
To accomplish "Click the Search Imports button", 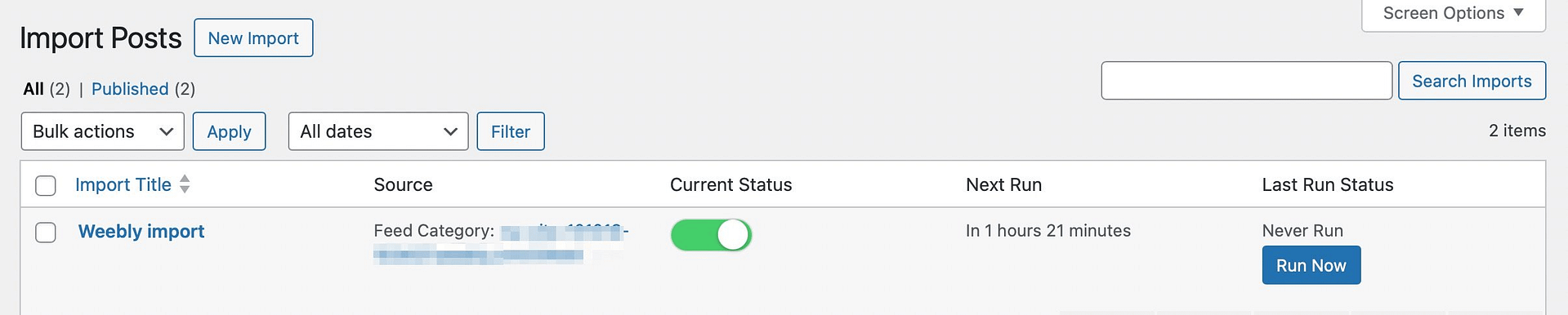I will tap(1472, 81).
